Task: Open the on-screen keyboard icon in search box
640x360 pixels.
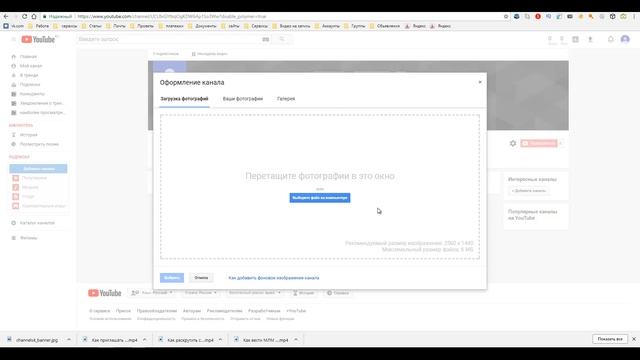Action: pos(266,39)
